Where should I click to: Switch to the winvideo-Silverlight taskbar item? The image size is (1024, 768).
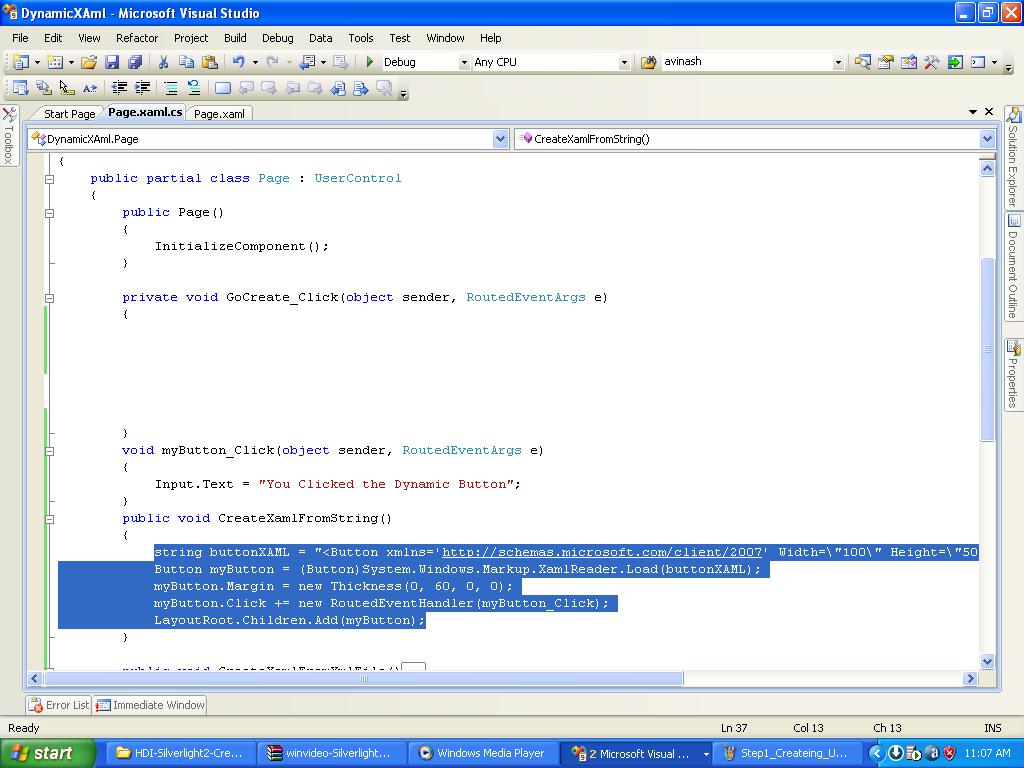(x=331, y=753)
